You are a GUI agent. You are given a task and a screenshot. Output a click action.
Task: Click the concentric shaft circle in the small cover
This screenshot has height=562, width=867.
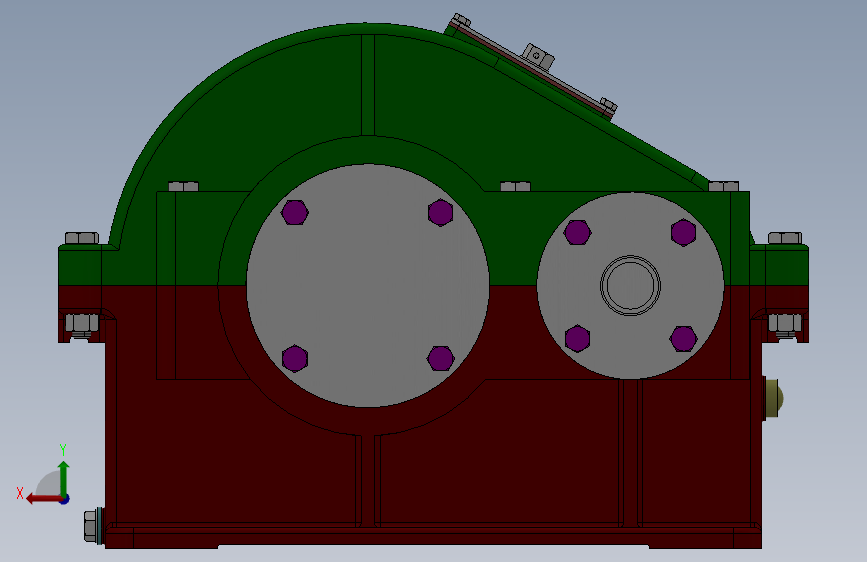630,285
